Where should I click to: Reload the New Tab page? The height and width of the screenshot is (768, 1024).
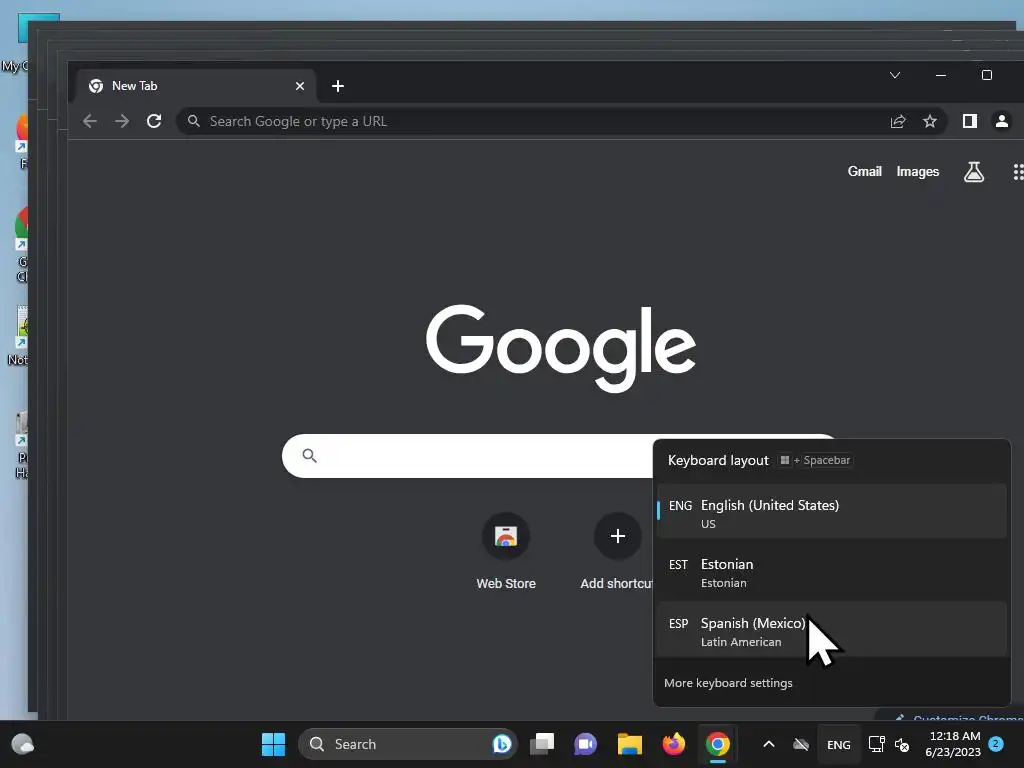point(154,121)
